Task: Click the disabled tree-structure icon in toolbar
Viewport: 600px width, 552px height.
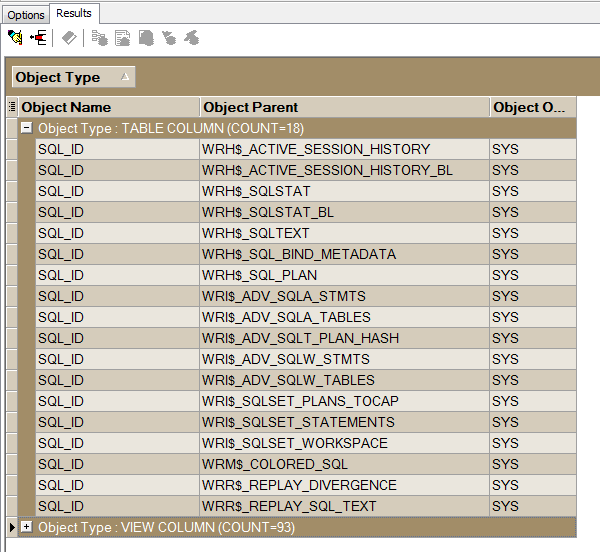Action: click(x=99, y=38)
